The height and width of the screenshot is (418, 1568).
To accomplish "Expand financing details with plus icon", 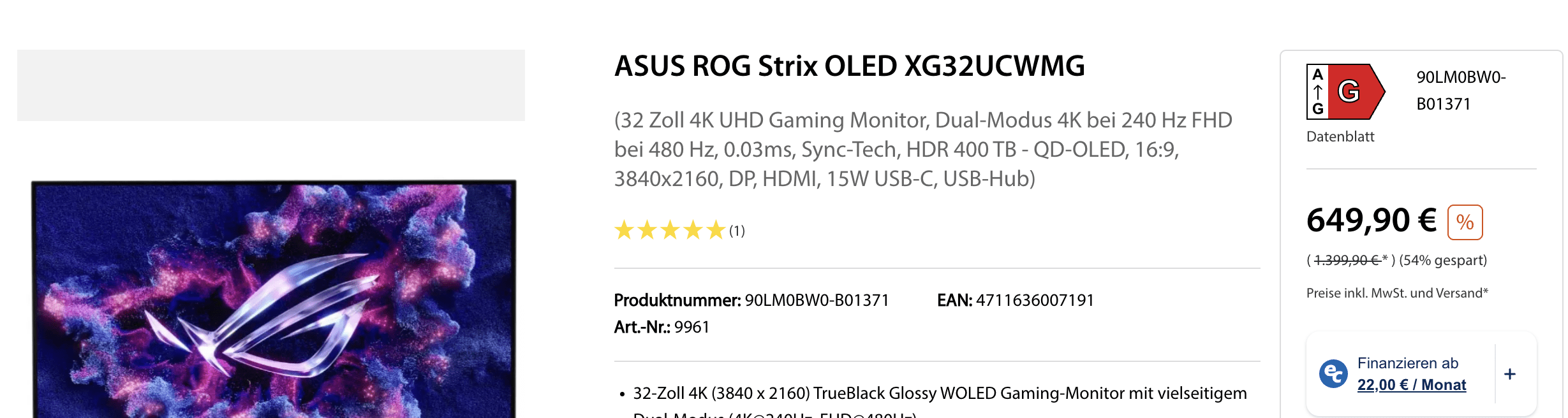I will (x=1509, y=374).
